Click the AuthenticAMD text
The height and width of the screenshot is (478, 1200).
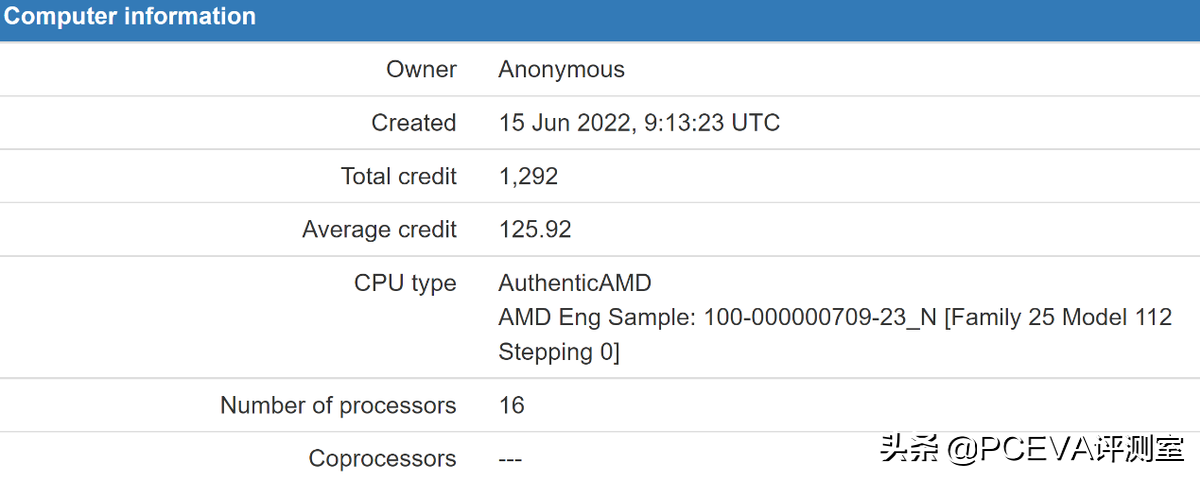click(x=575, y=283)
